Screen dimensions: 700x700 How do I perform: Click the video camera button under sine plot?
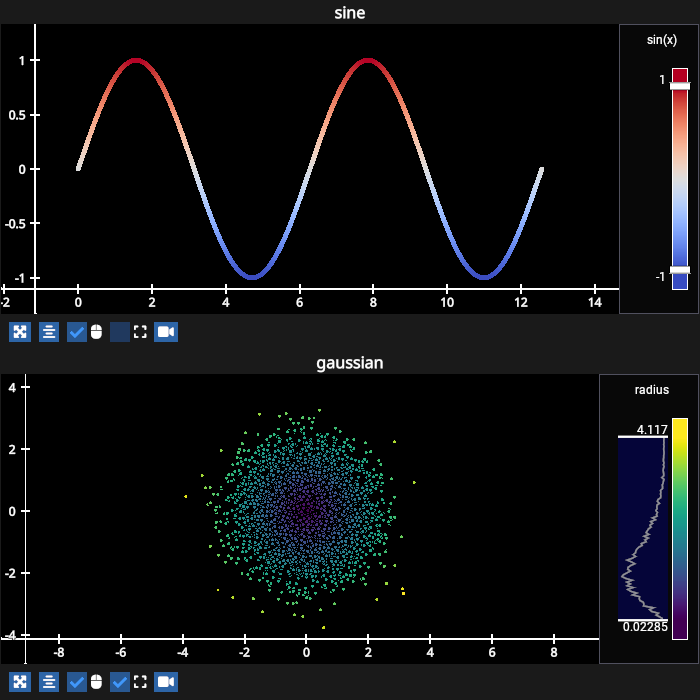(166, 332)
